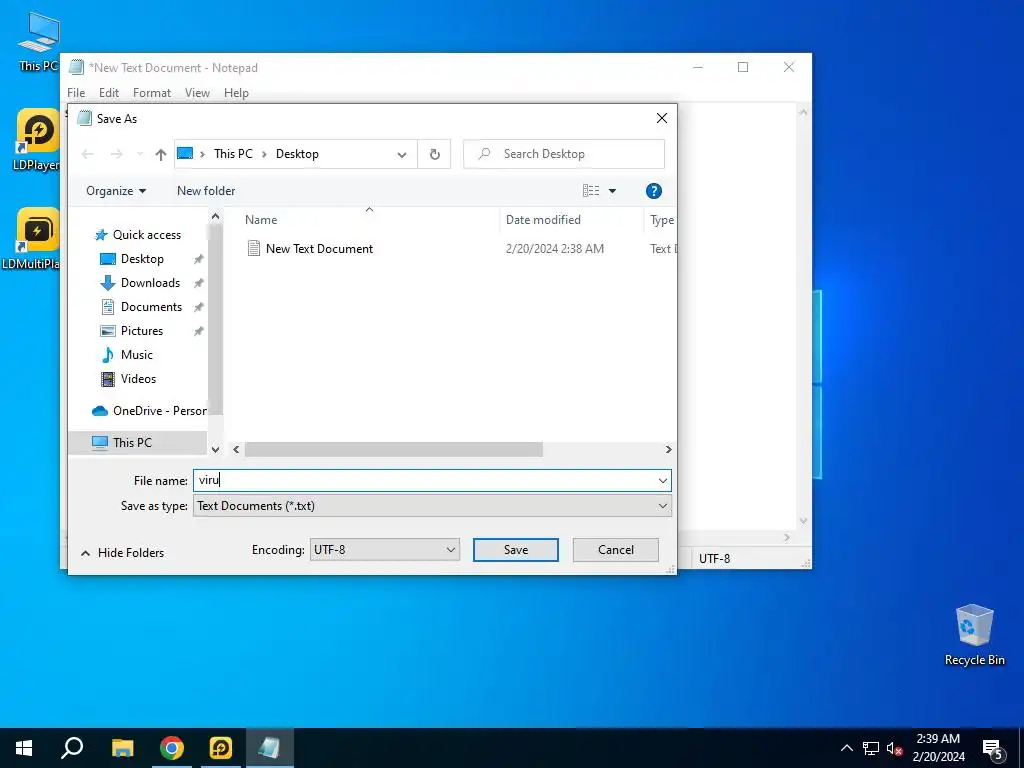Click the OneDrive cloud icon
This screenshot has width=1024, height=768.
(100, 411)
